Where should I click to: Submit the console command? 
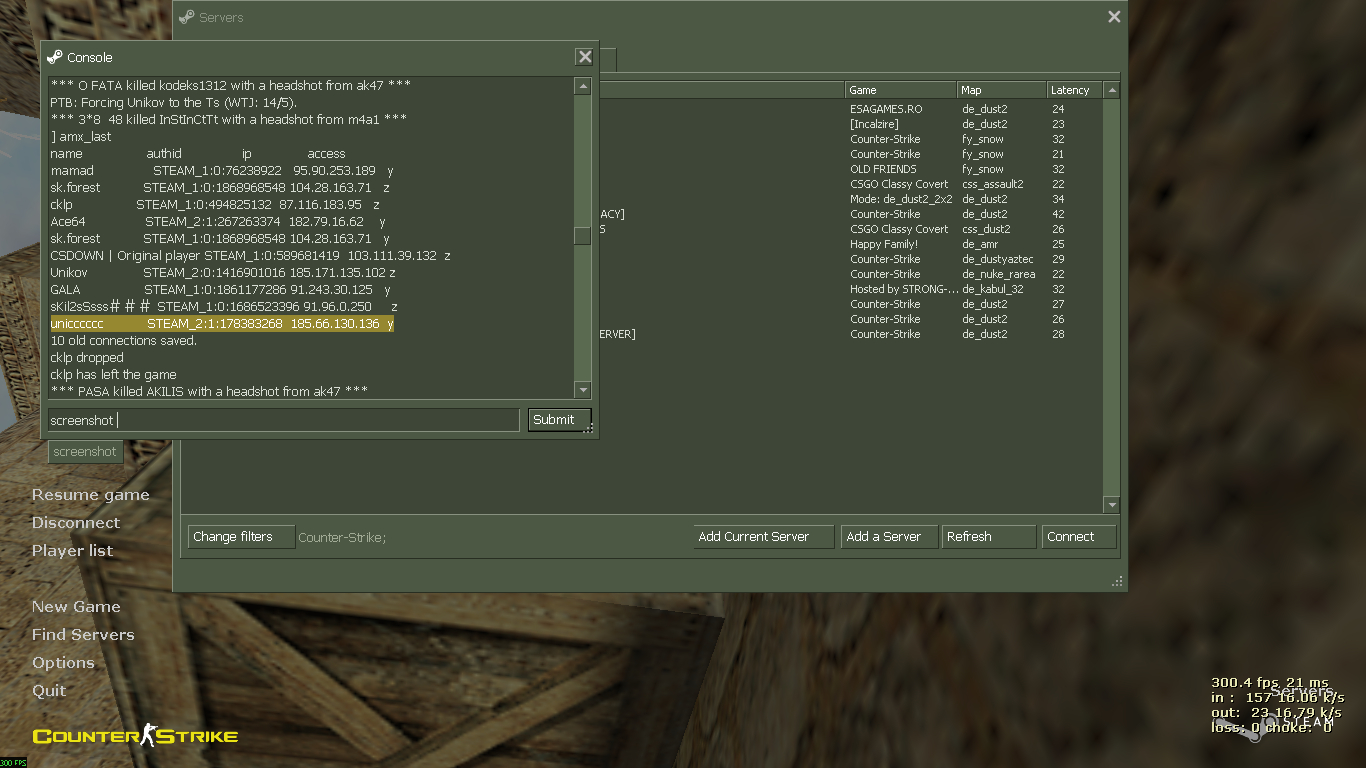559,420
